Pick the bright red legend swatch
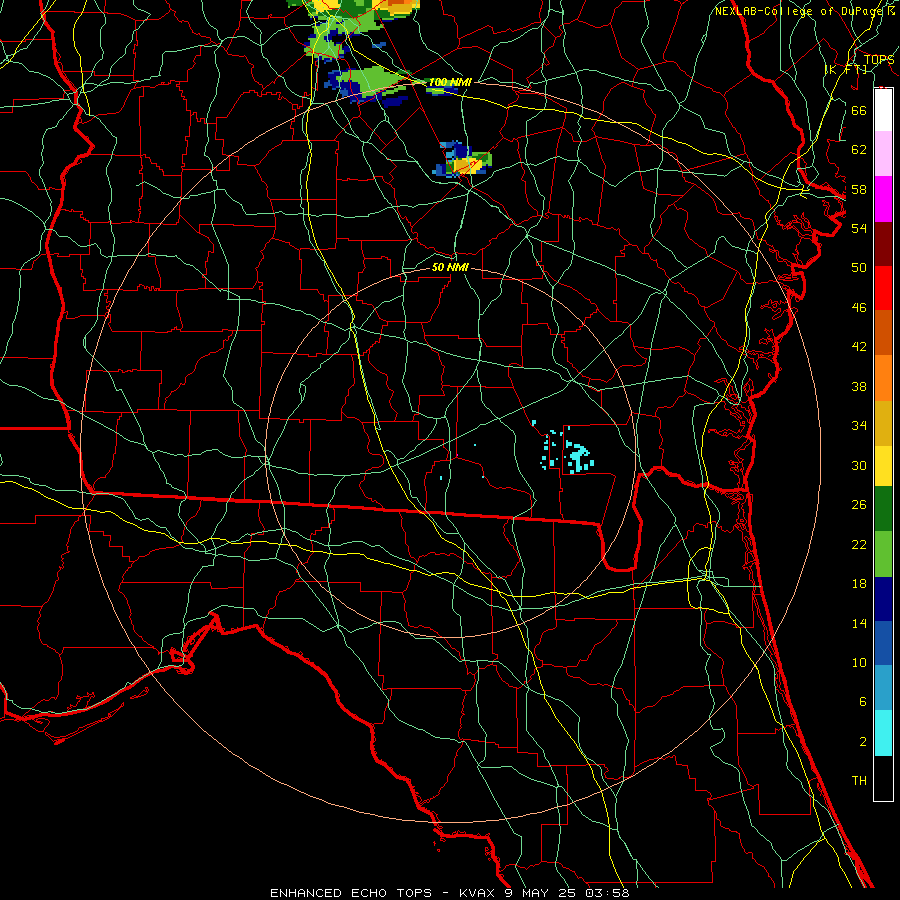Viewport: 900px width, 900px height. pos(883,288)
